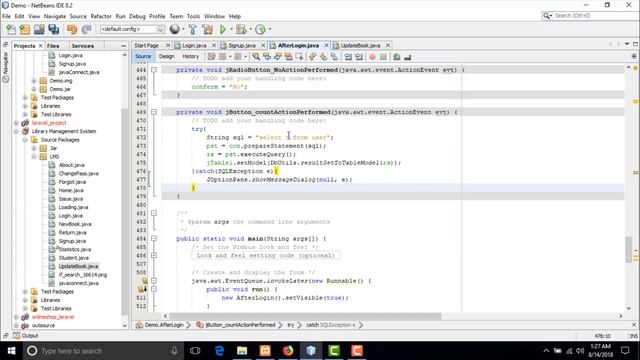640x360 pixels.
Task: Click the Undo arrow icon
Action: 72,29
